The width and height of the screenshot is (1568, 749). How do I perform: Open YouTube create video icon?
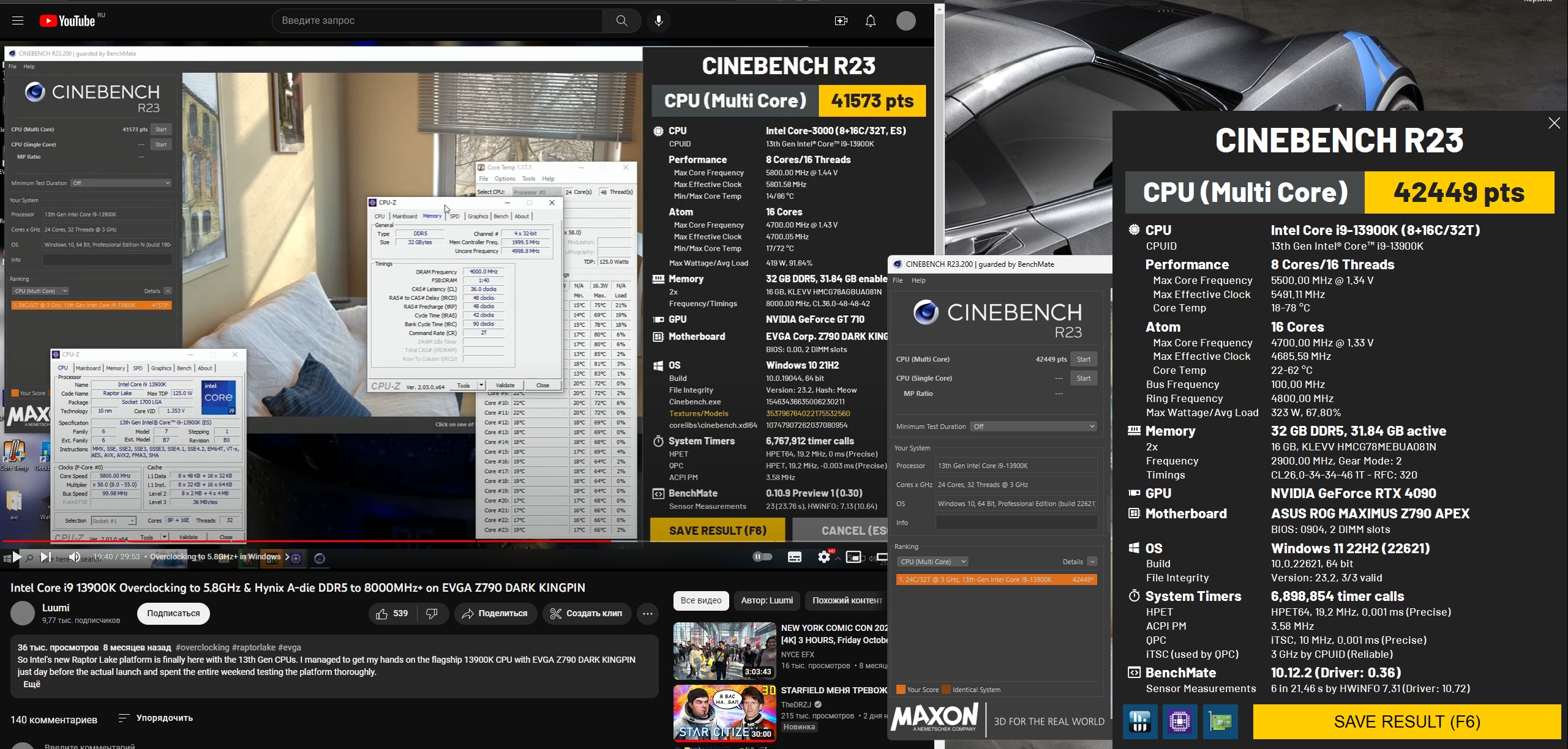tap(841, 21)
